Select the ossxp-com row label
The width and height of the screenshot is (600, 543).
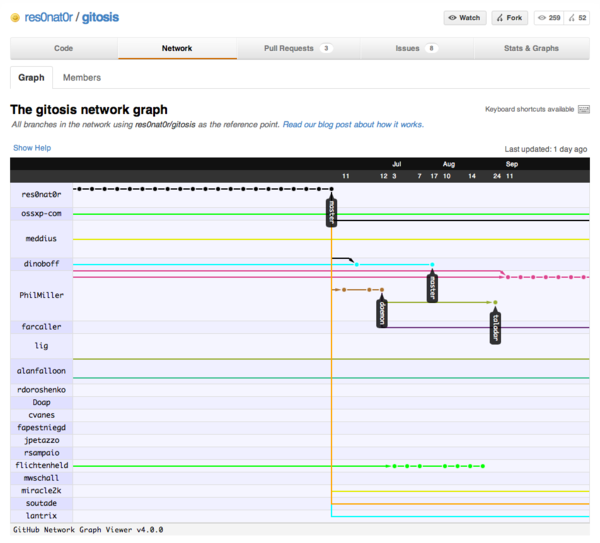click(41, 214)
